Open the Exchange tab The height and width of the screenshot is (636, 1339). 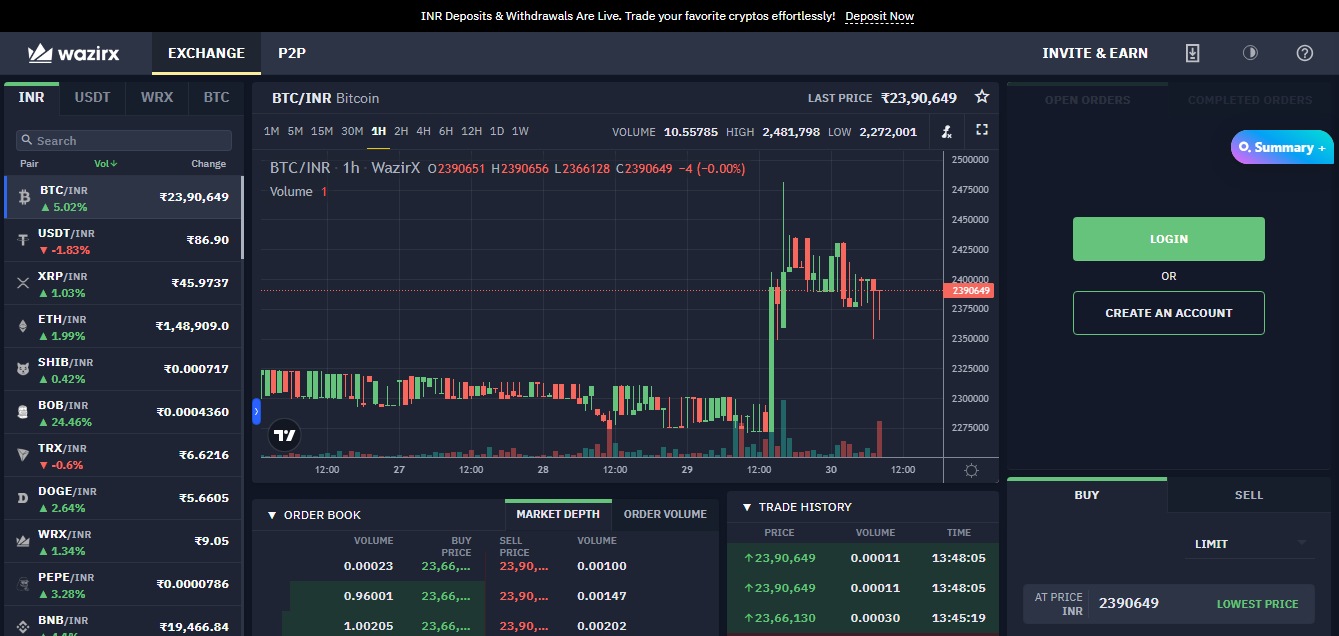pos(206,53)
